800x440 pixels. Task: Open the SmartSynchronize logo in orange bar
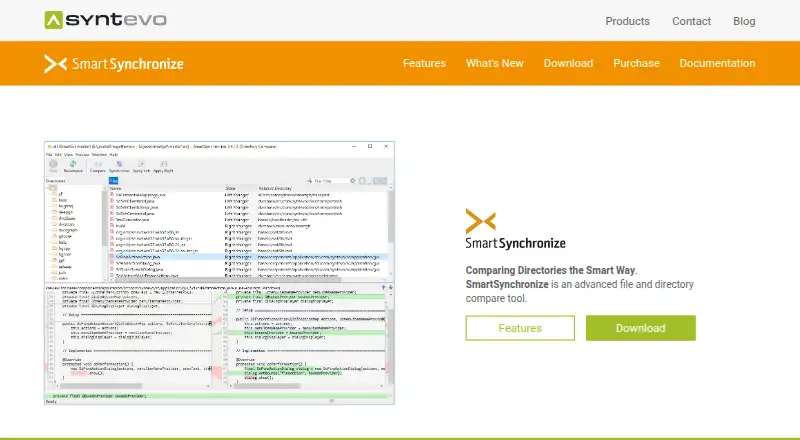(x=114, y=64)
